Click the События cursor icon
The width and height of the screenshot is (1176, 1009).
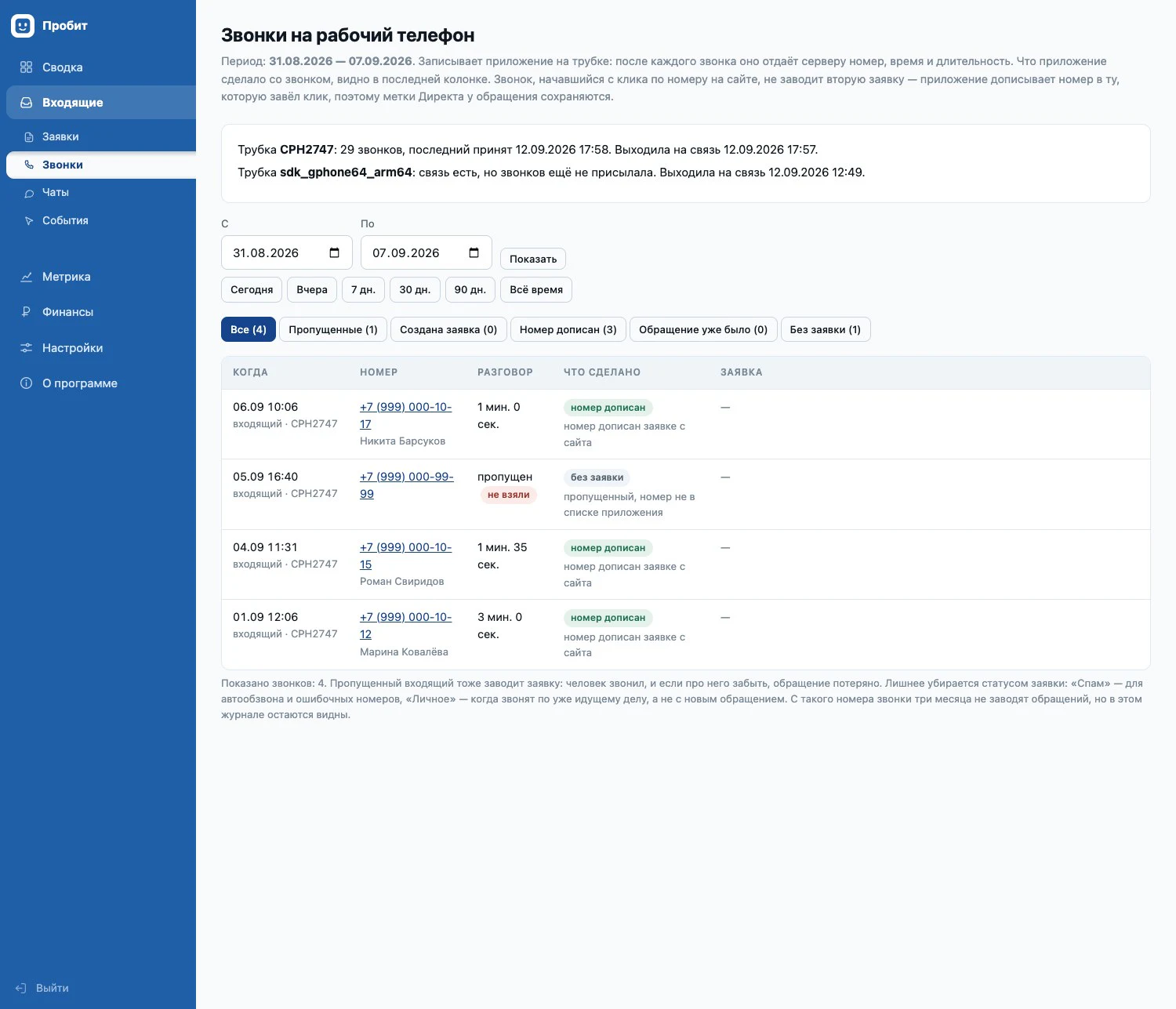(x=29, y=221)
